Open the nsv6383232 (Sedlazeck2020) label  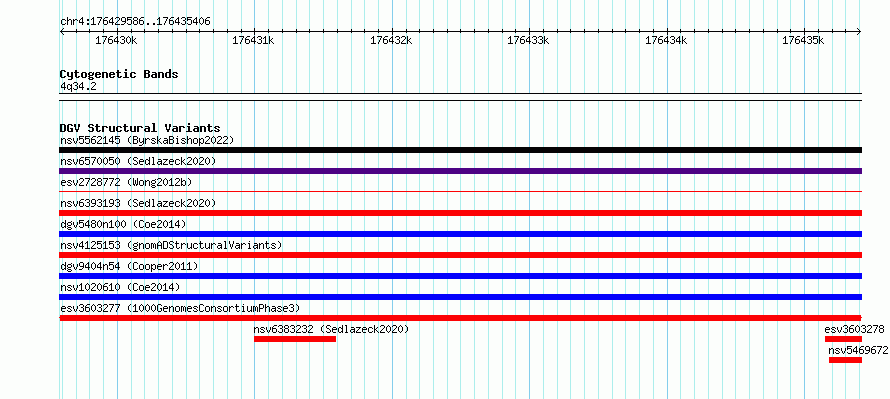click(331, 329)
